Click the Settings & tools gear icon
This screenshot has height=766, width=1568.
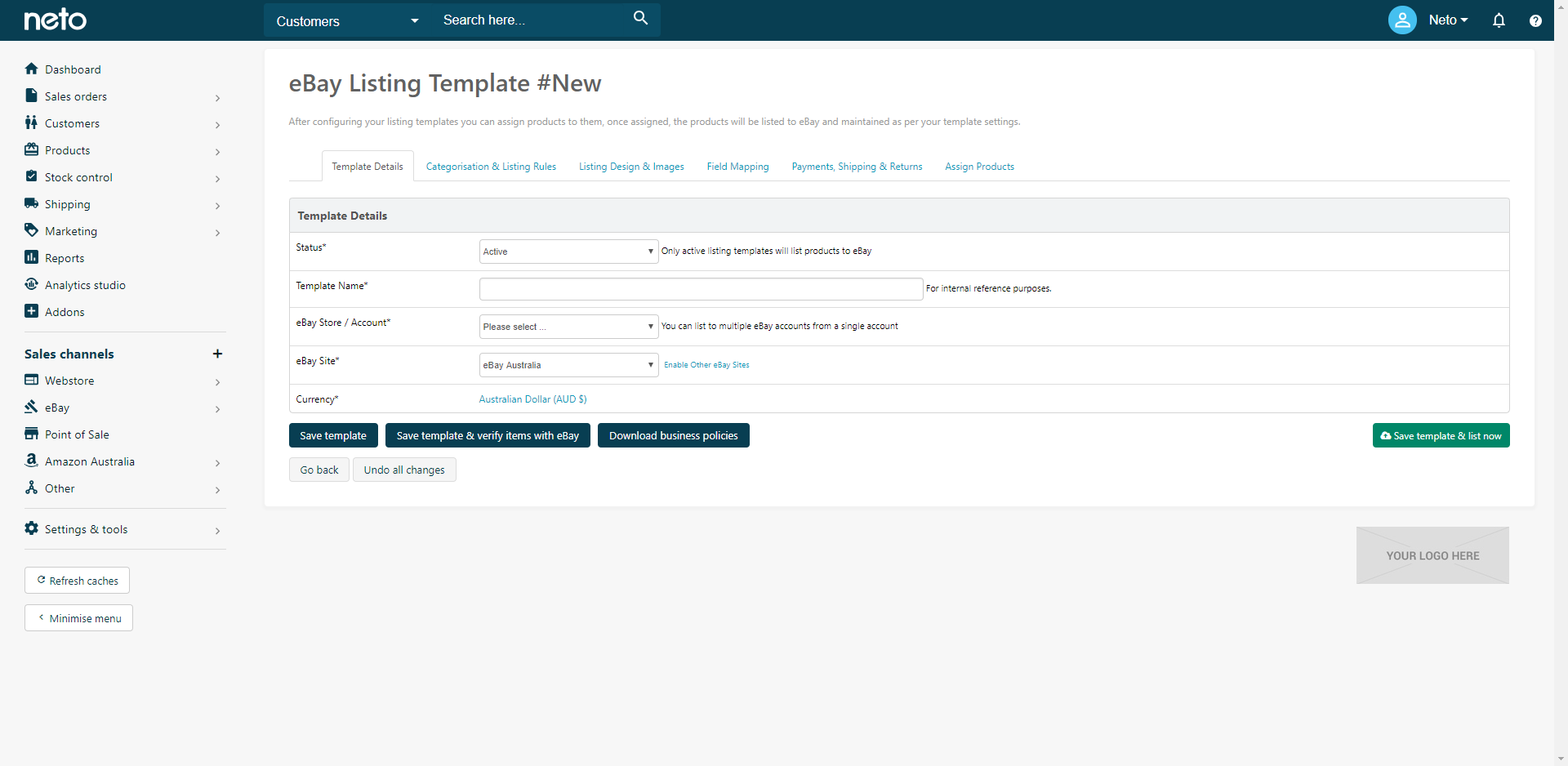(31, 528)
